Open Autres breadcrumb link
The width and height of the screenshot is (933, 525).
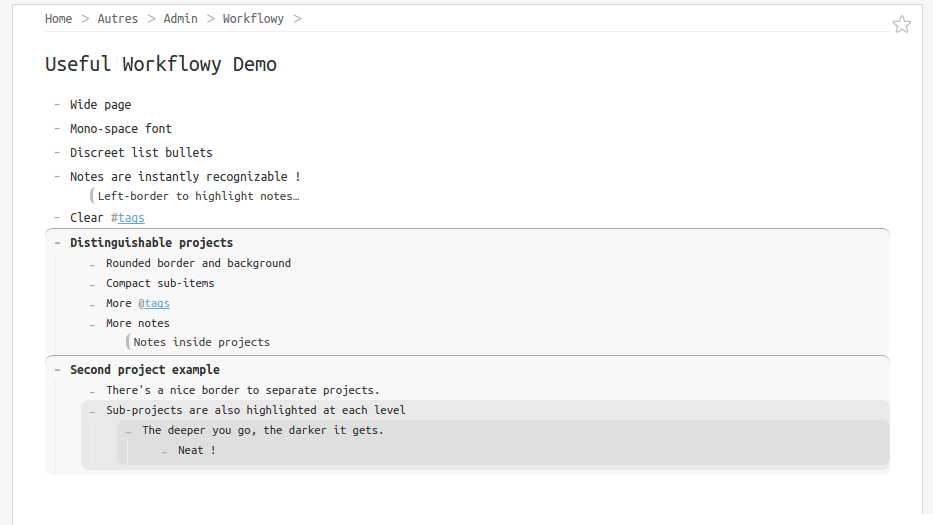pos(118,19)
